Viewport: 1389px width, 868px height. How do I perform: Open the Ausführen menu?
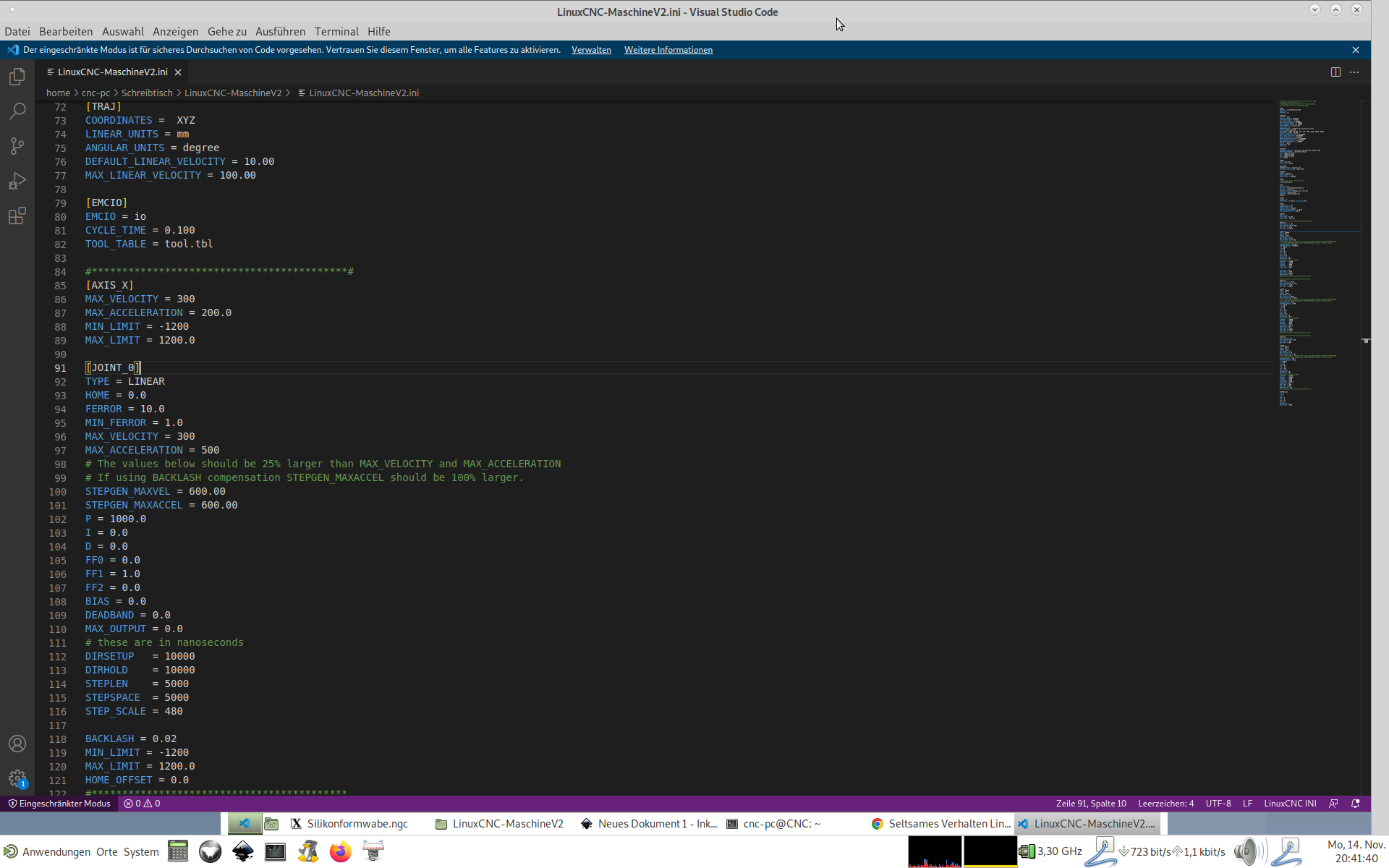[x=280, y=31]
